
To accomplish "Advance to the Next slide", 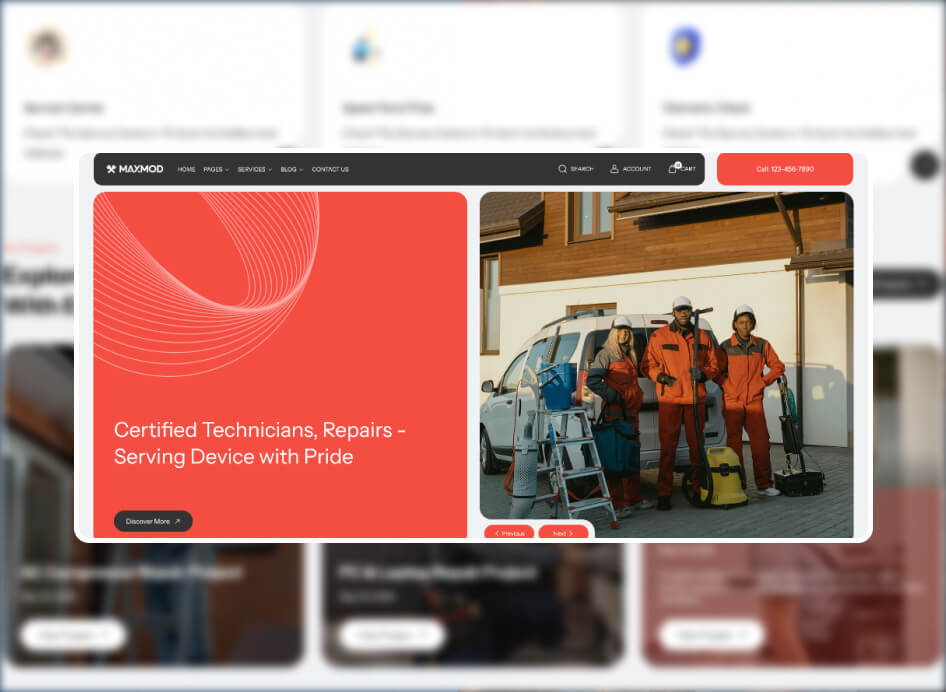I will coord(563,533).
